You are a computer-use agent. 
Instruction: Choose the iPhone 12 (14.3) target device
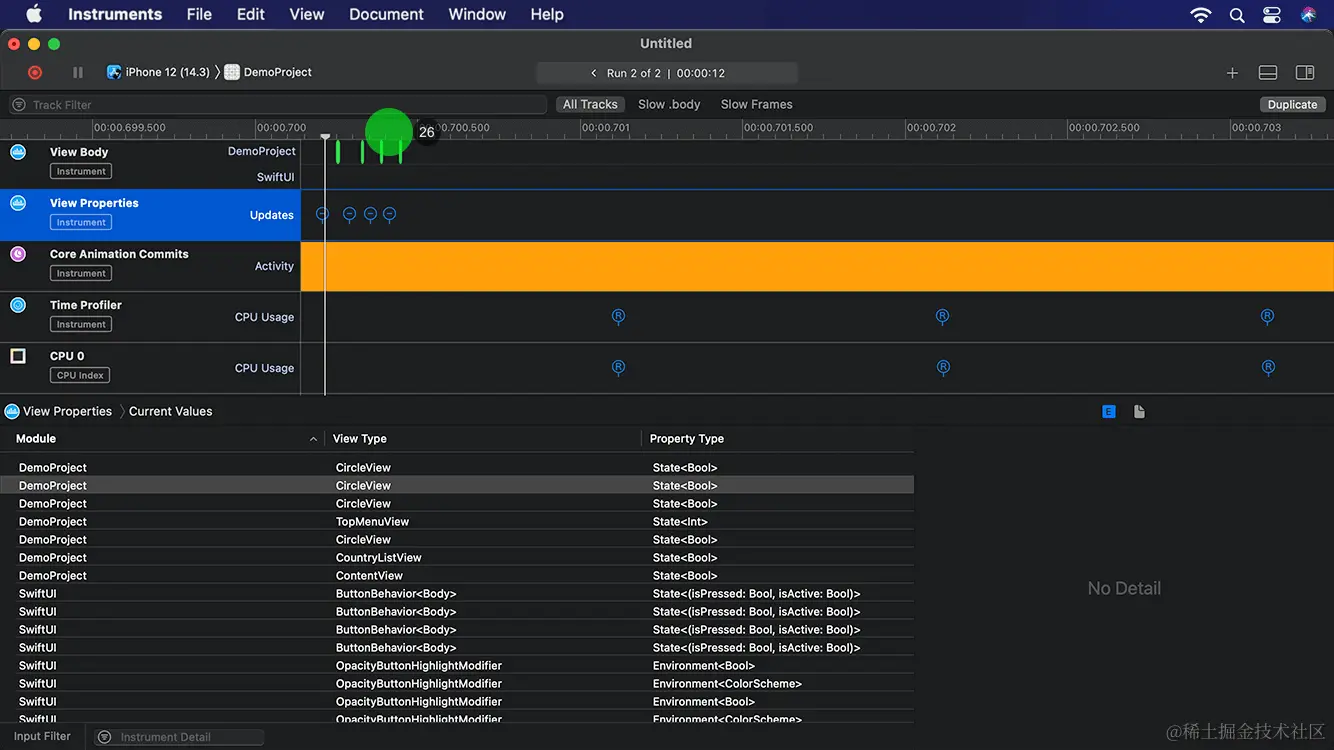[158, 72]
